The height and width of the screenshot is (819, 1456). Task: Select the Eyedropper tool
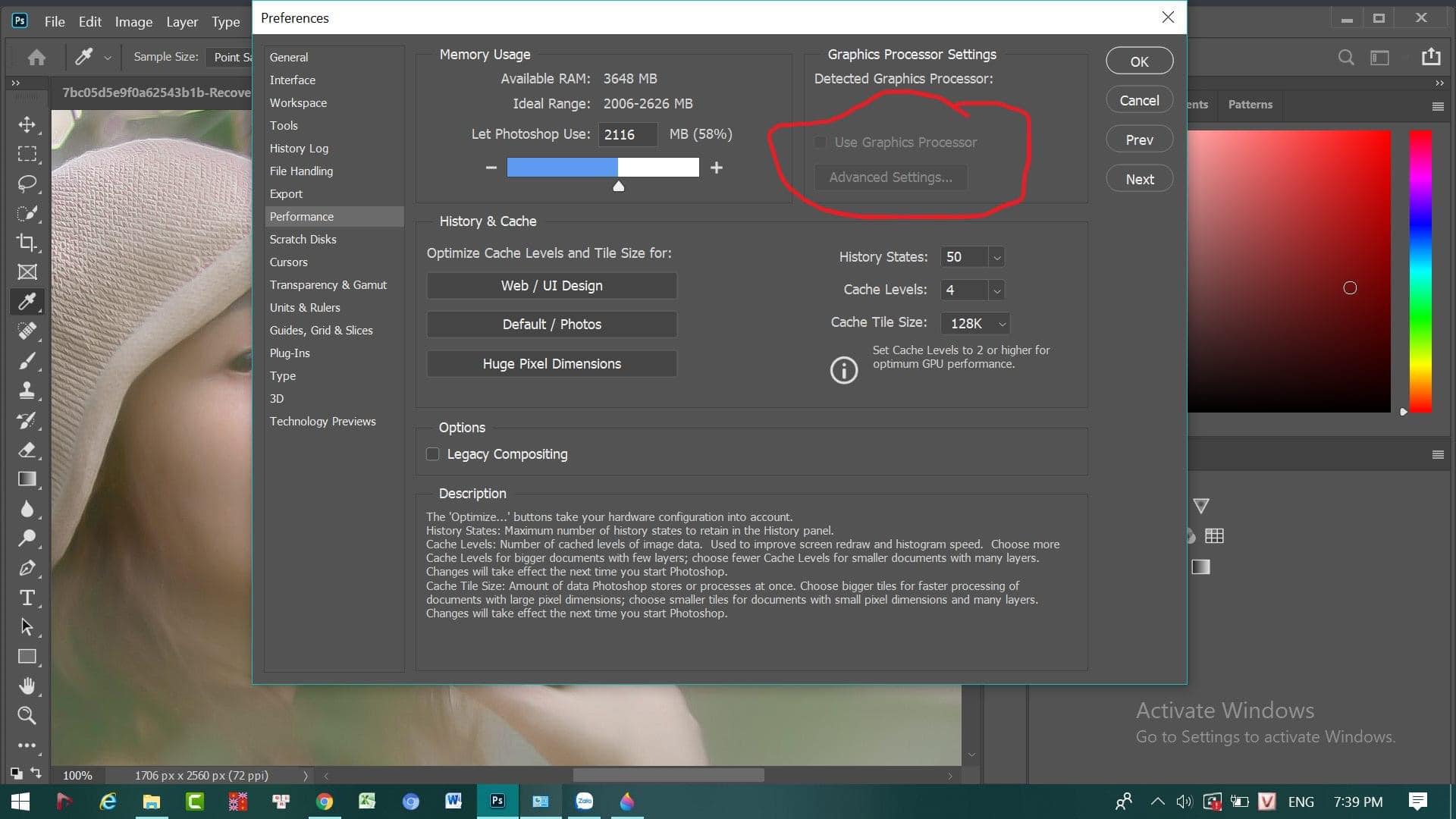coord(27,300)
